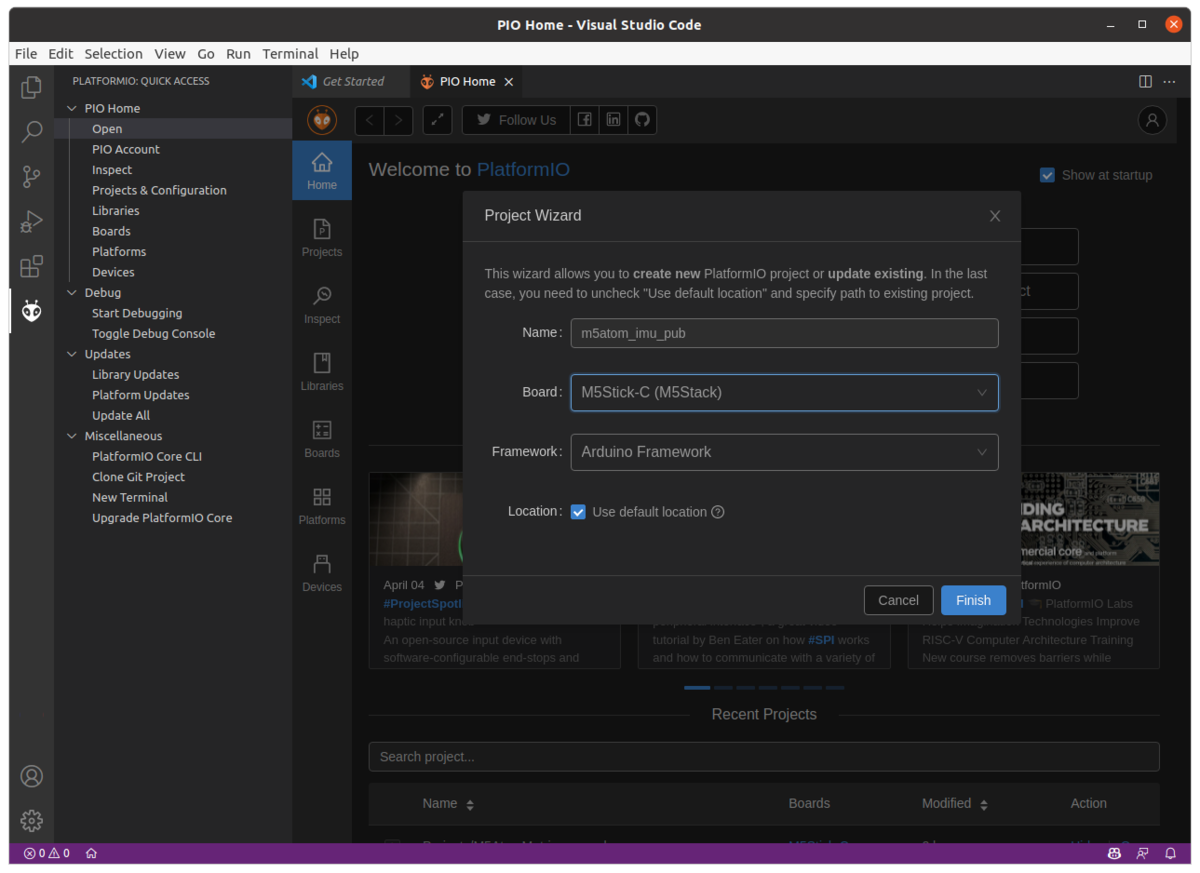Switch to the Get Started tab
The height and width of the screenshot is (873, 1200).
[353, 82]
